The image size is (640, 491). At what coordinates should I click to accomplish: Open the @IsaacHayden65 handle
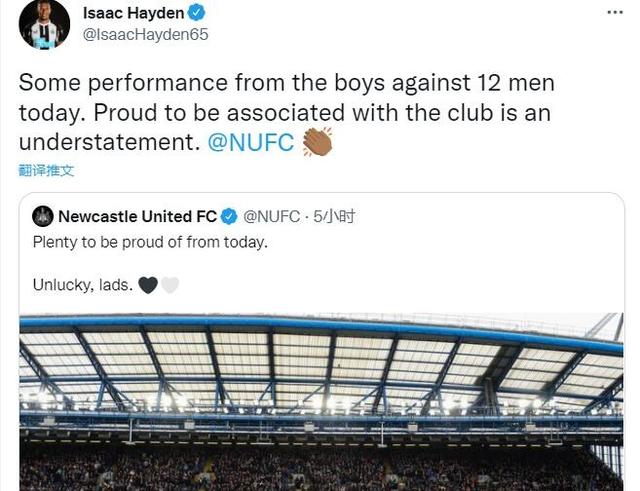[142, 35]
